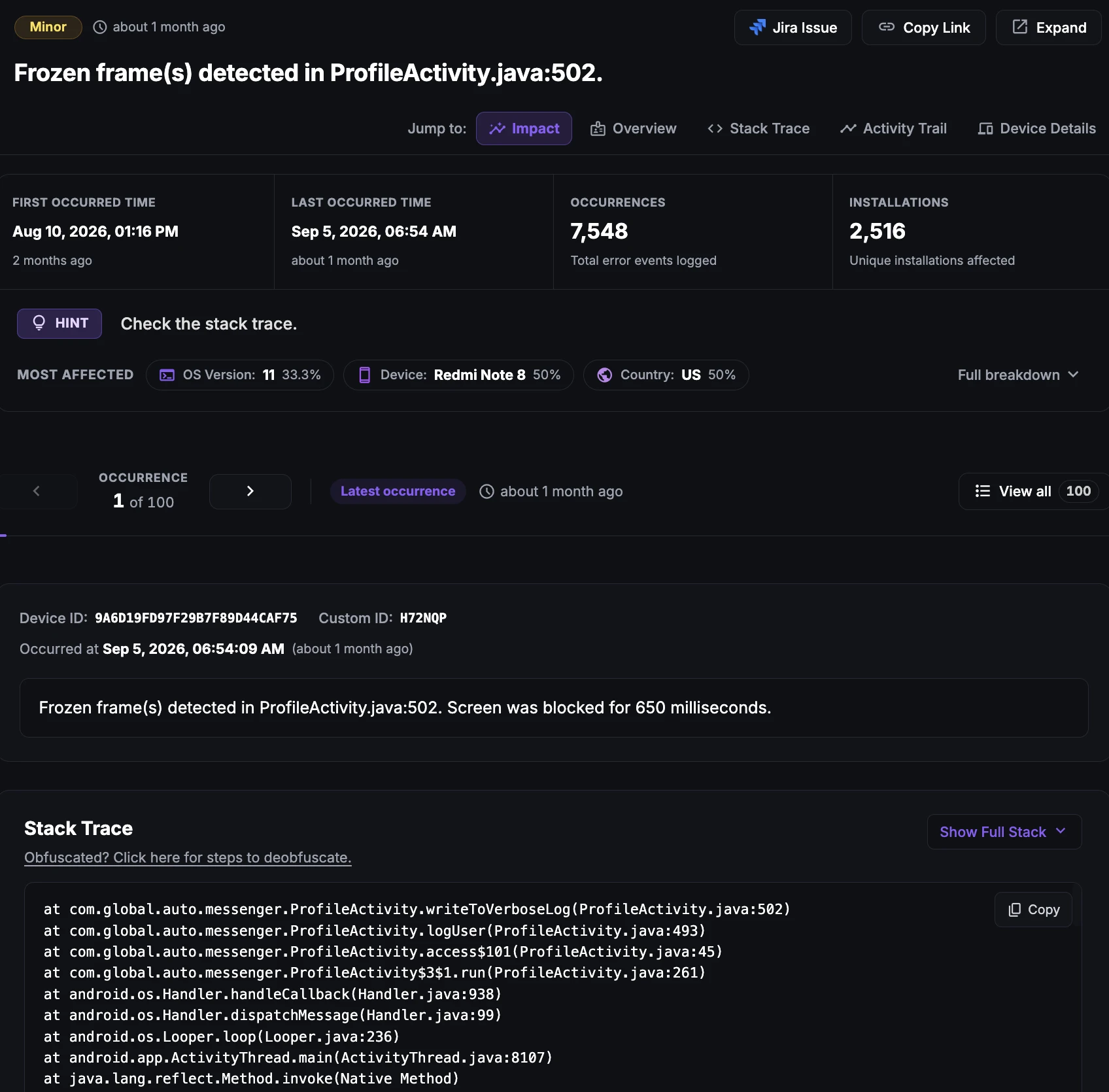Image resolution: width=1109 pixels, height=1092 pixels.
Task: Jump to the Stack Trace section
Action: [x=759, y=128]
